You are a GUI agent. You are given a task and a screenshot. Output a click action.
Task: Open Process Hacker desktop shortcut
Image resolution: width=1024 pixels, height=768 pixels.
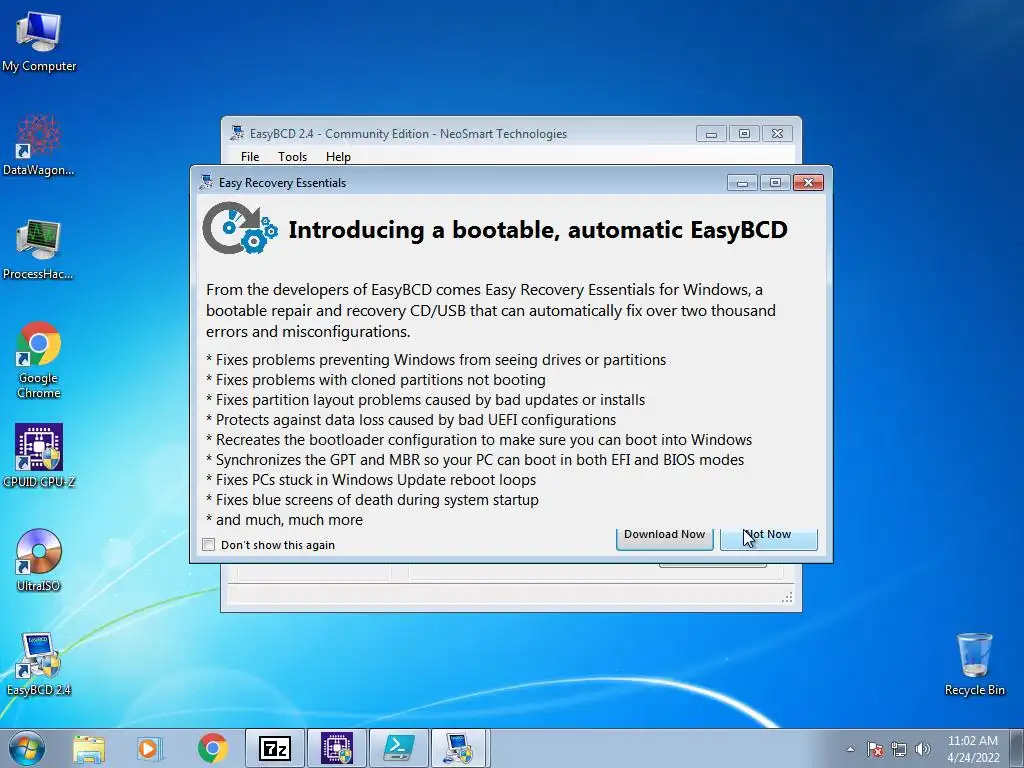(39, 249)
